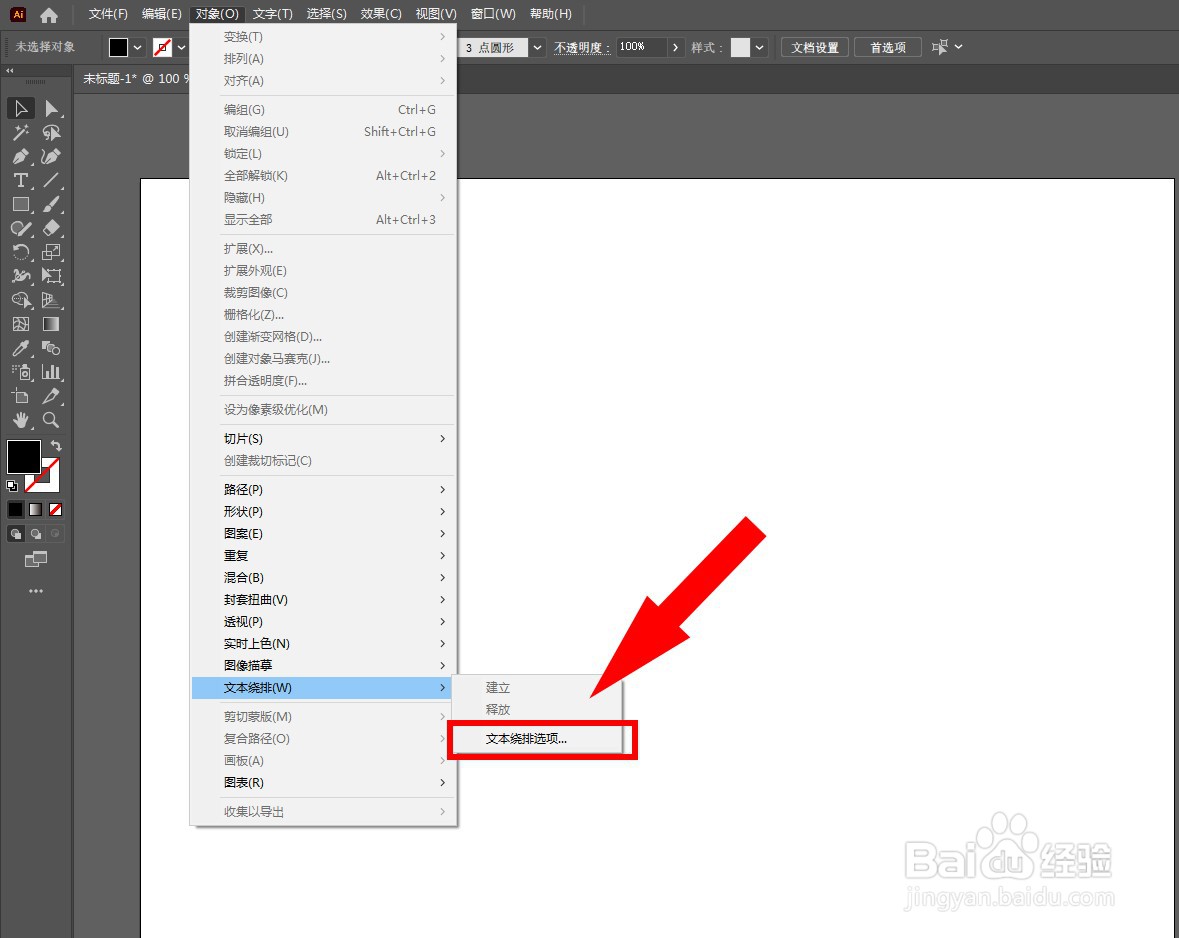The width and height of the screenshot is (1179, 938).
Task: Select the Rectangle tool
Action: [x=21, y=205]
